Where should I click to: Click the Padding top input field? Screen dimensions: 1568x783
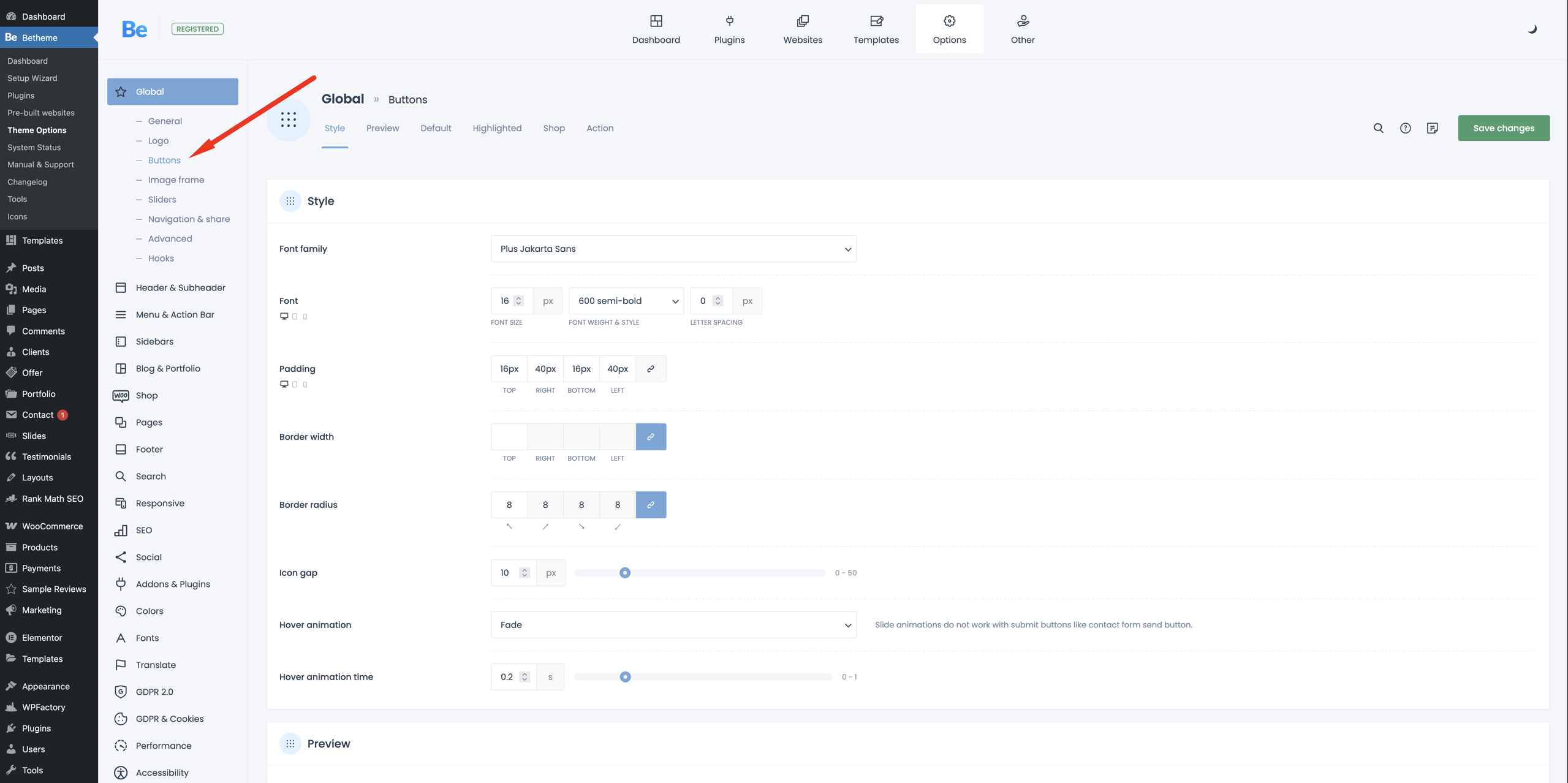pyautogui.click(x=509, y=369)
